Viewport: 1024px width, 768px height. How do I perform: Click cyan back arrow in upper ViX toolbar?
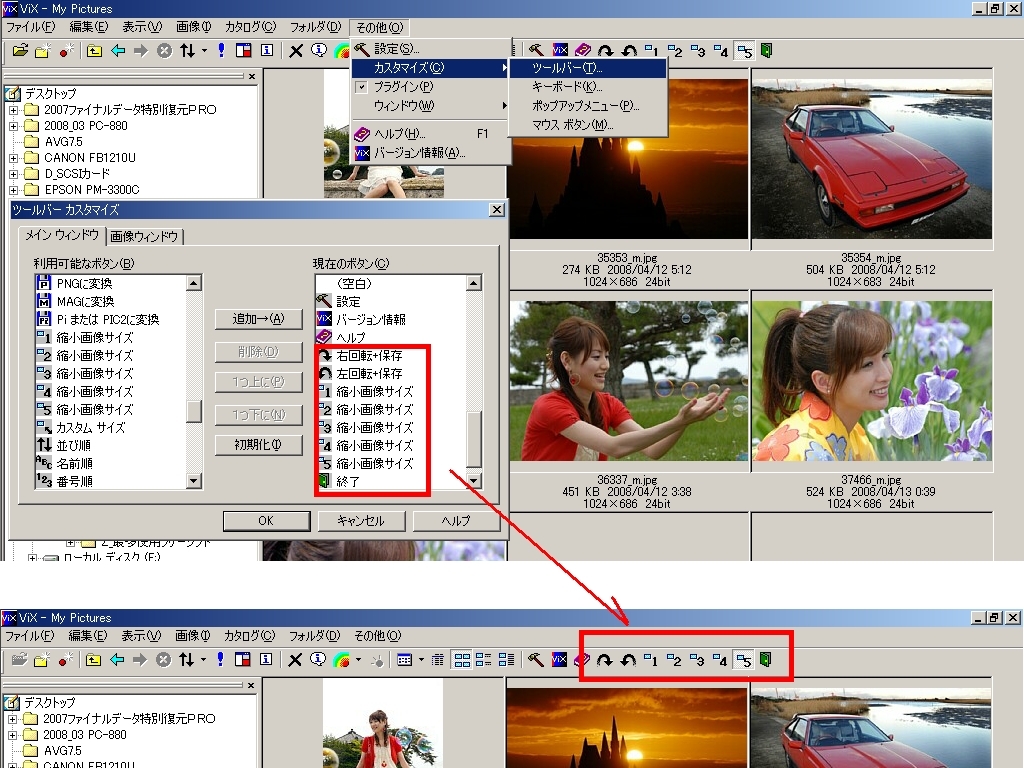(x=118, y=51)
